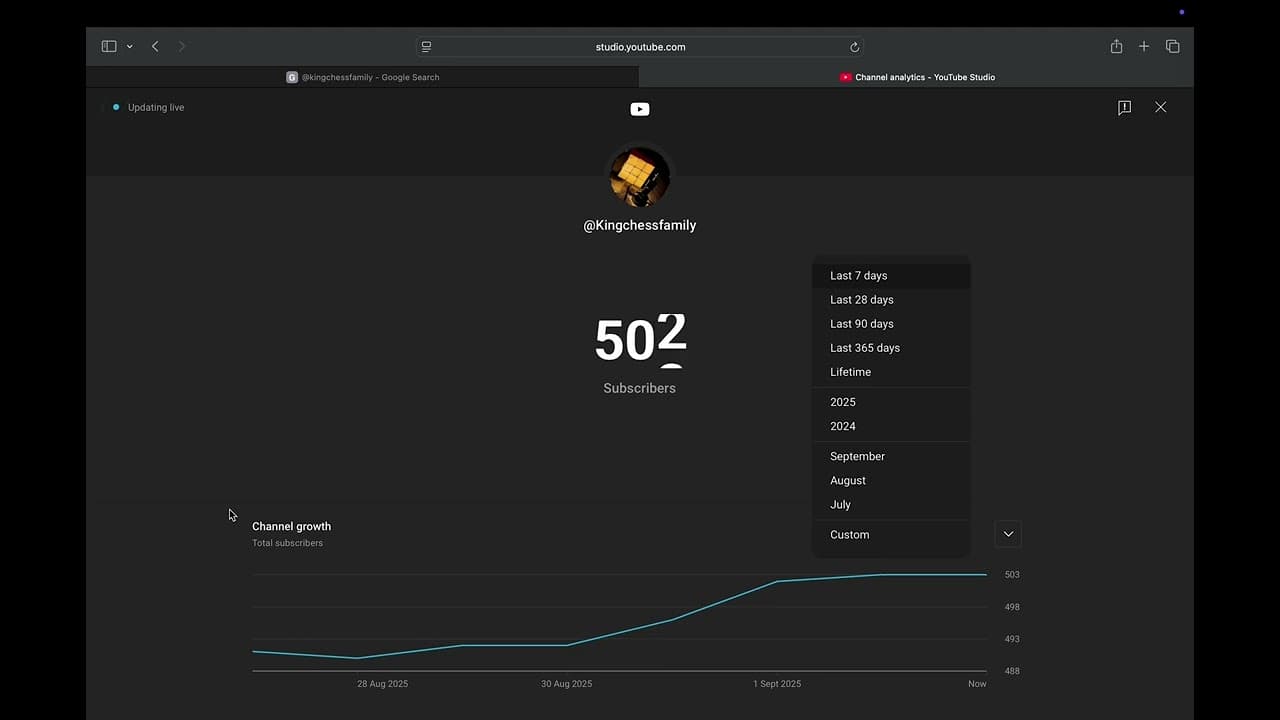
Task: Open the Safari Share icon
Action: click(x=1116, y=46)
